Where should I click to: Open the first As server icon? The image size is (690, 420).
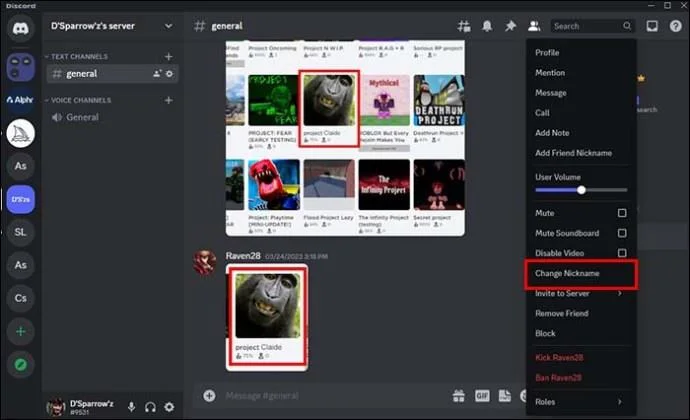(20, 166)
